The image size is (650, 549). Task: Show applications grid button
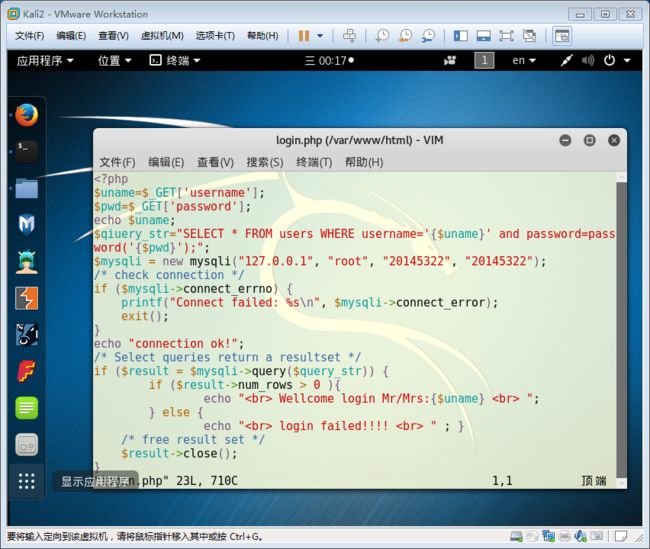(27, 481)
